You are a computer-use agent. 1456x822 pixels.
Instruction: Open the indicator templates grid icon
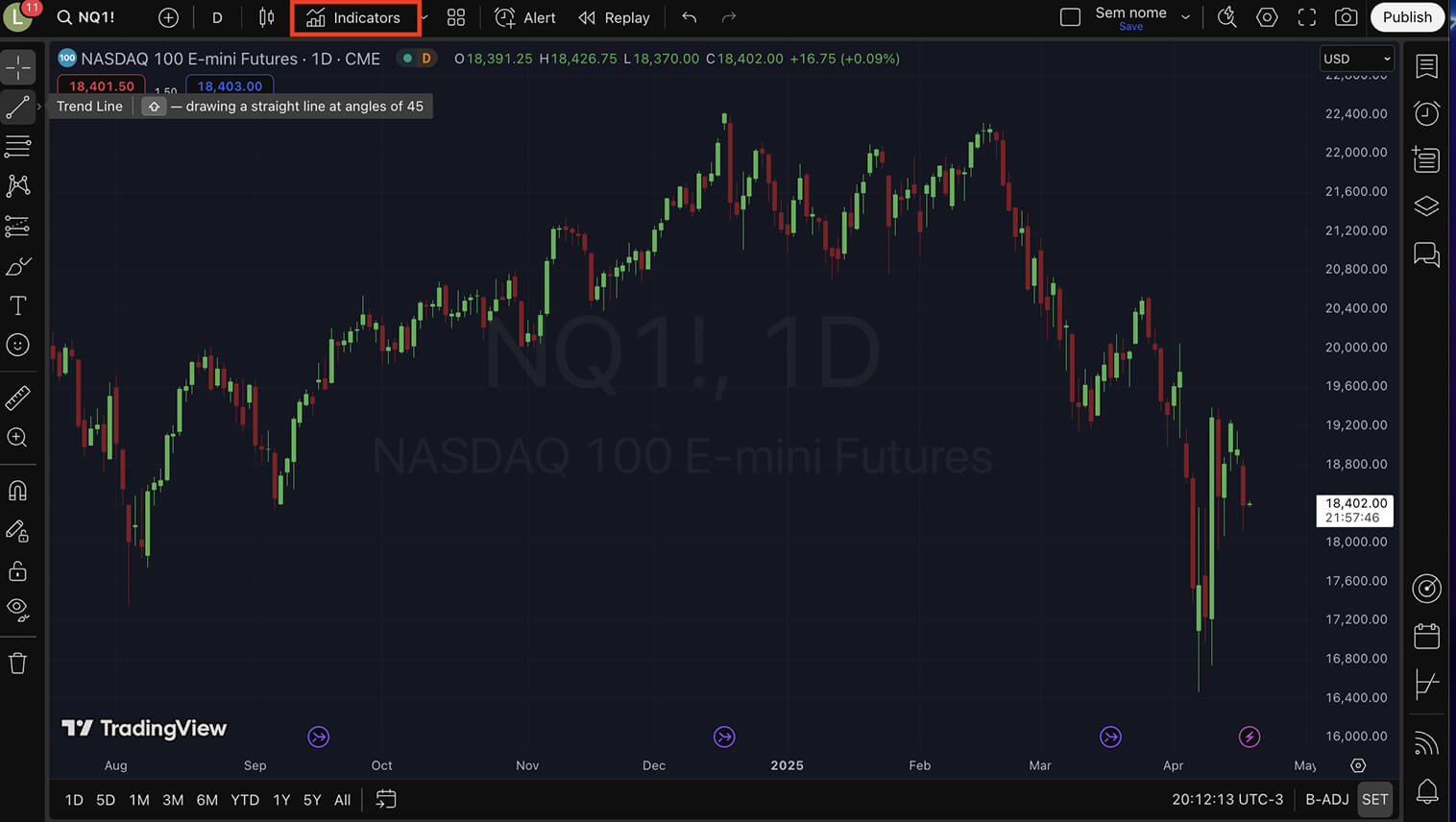(456, 17)
